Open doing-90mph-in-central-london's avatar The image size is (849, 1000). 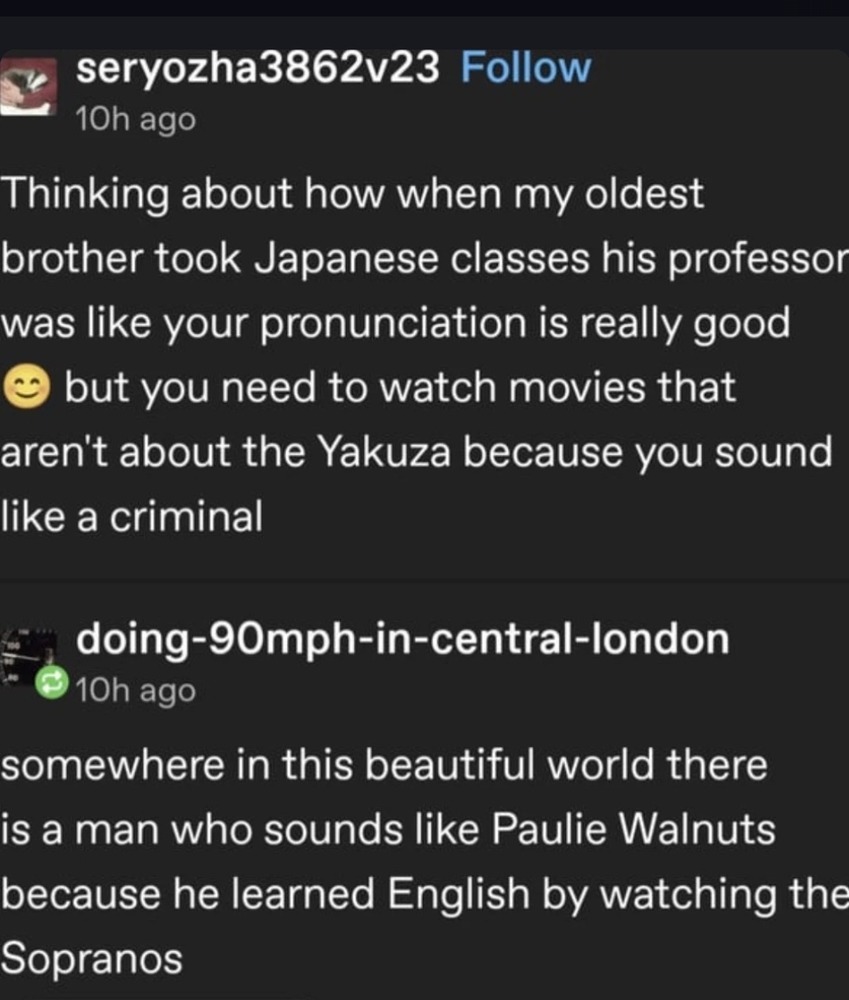click(29, 656)
